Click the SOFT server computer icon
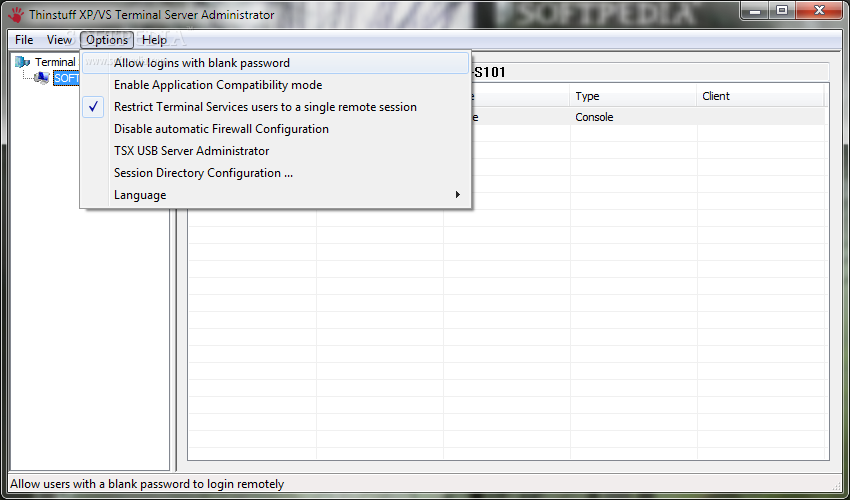This screenshot has width=850, height=500. tap(41, 78)
